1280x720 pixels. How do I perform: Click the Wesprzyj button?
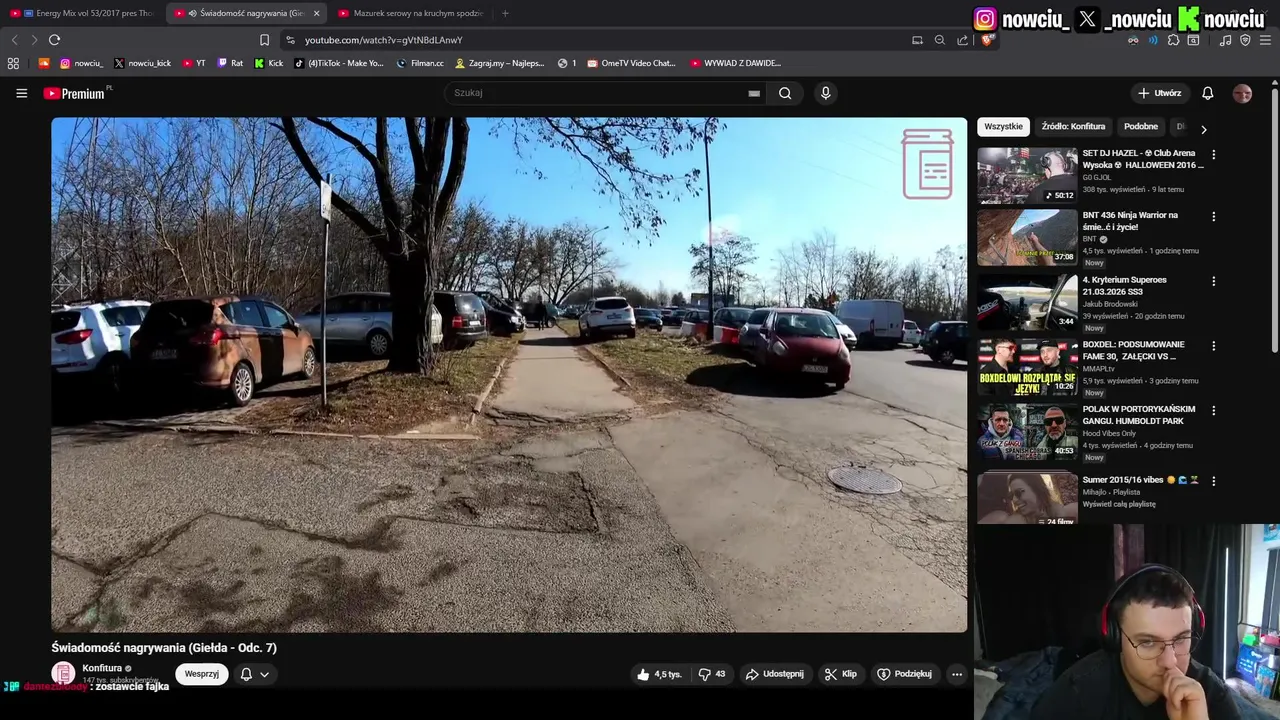pyautogui.click(x=202, y=674)
